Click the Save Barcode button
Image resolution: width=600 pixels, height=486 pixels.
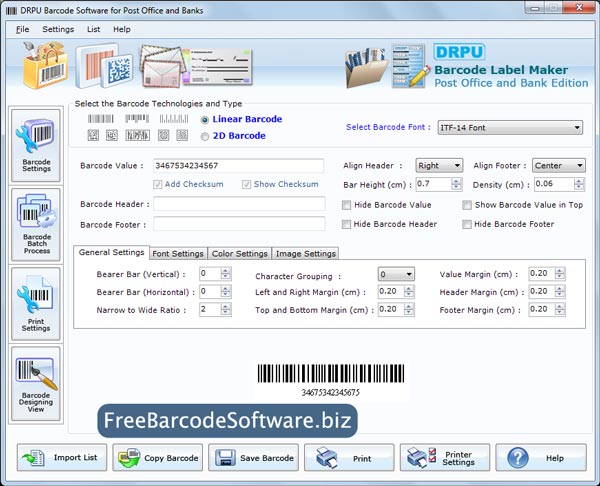(x=253, y=458)
